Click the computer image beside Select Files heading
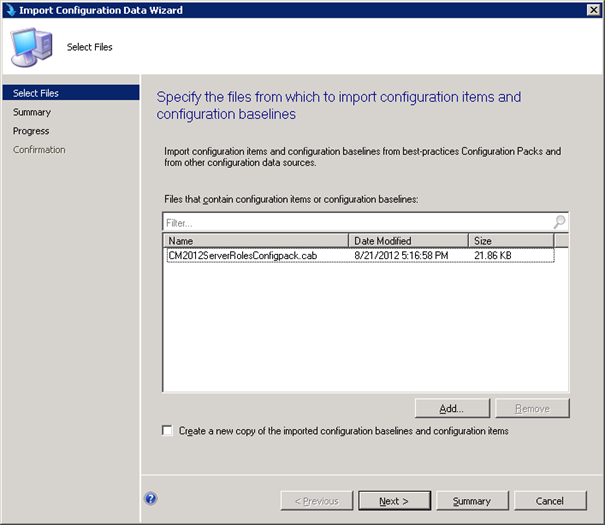 (31, 47)
